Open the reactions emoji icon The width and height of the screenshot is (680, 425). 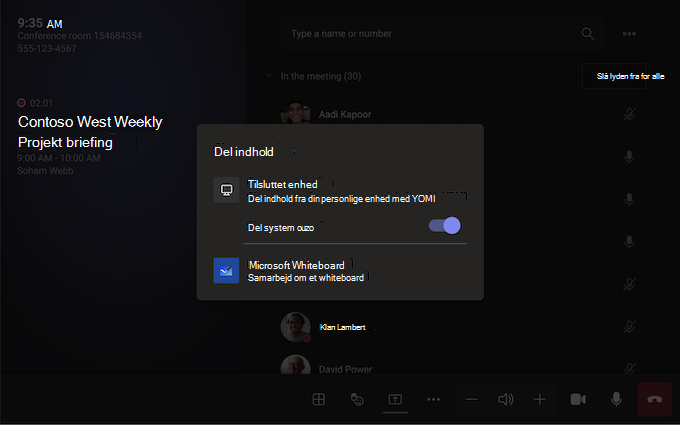pos(357,399)
